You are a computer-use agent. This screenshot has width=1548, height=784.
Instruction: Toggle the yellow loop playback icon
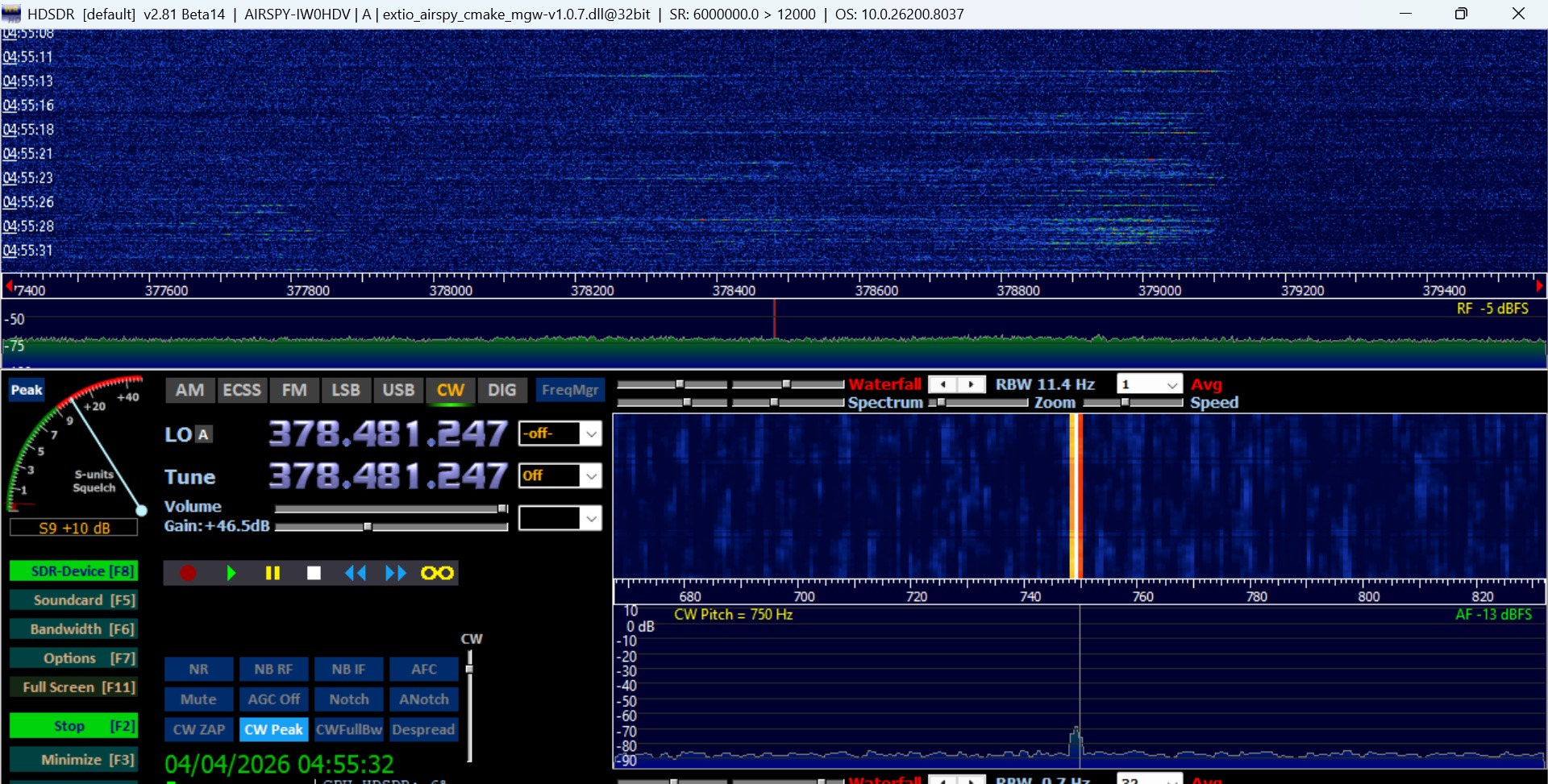pos(437,573)
